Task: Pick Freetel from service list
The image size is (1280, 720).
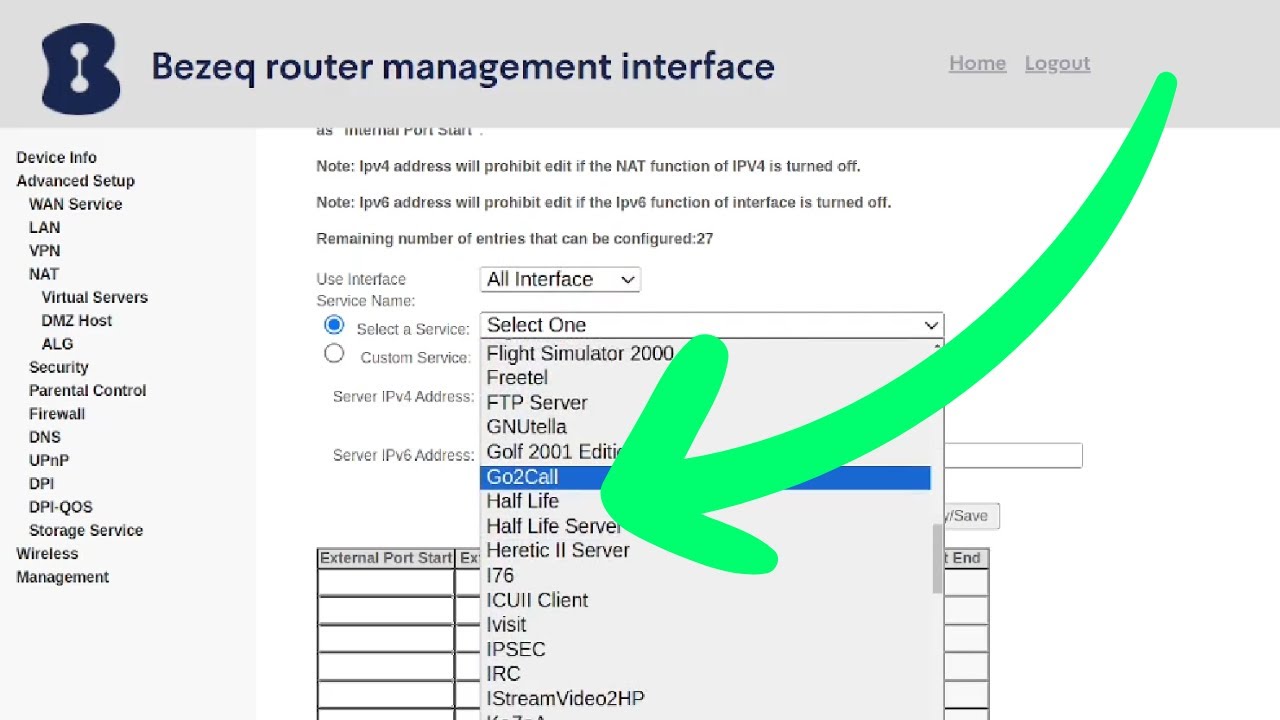Action: pyautogui.click(x=706, y=378)
